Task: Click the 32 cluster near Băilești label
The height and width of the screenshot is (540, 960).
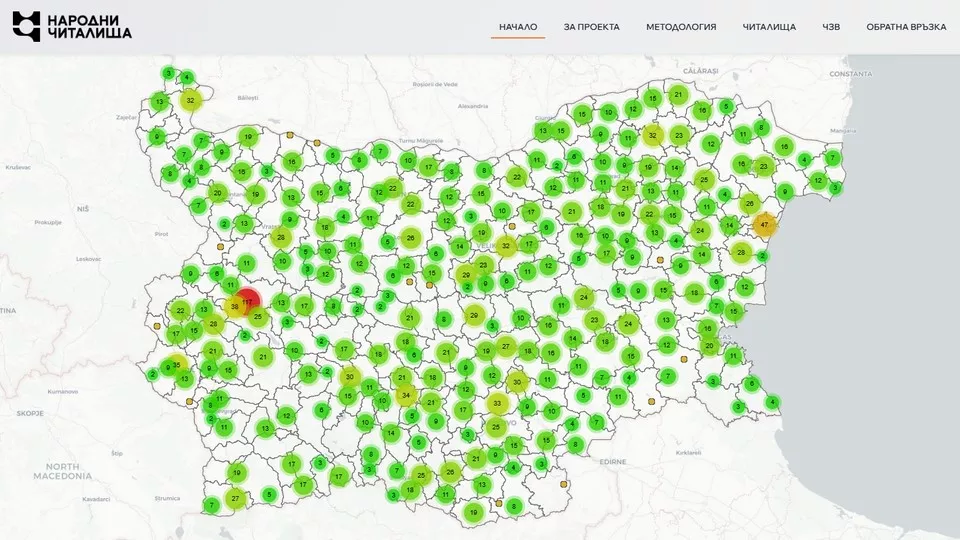Action: (190, 100)
